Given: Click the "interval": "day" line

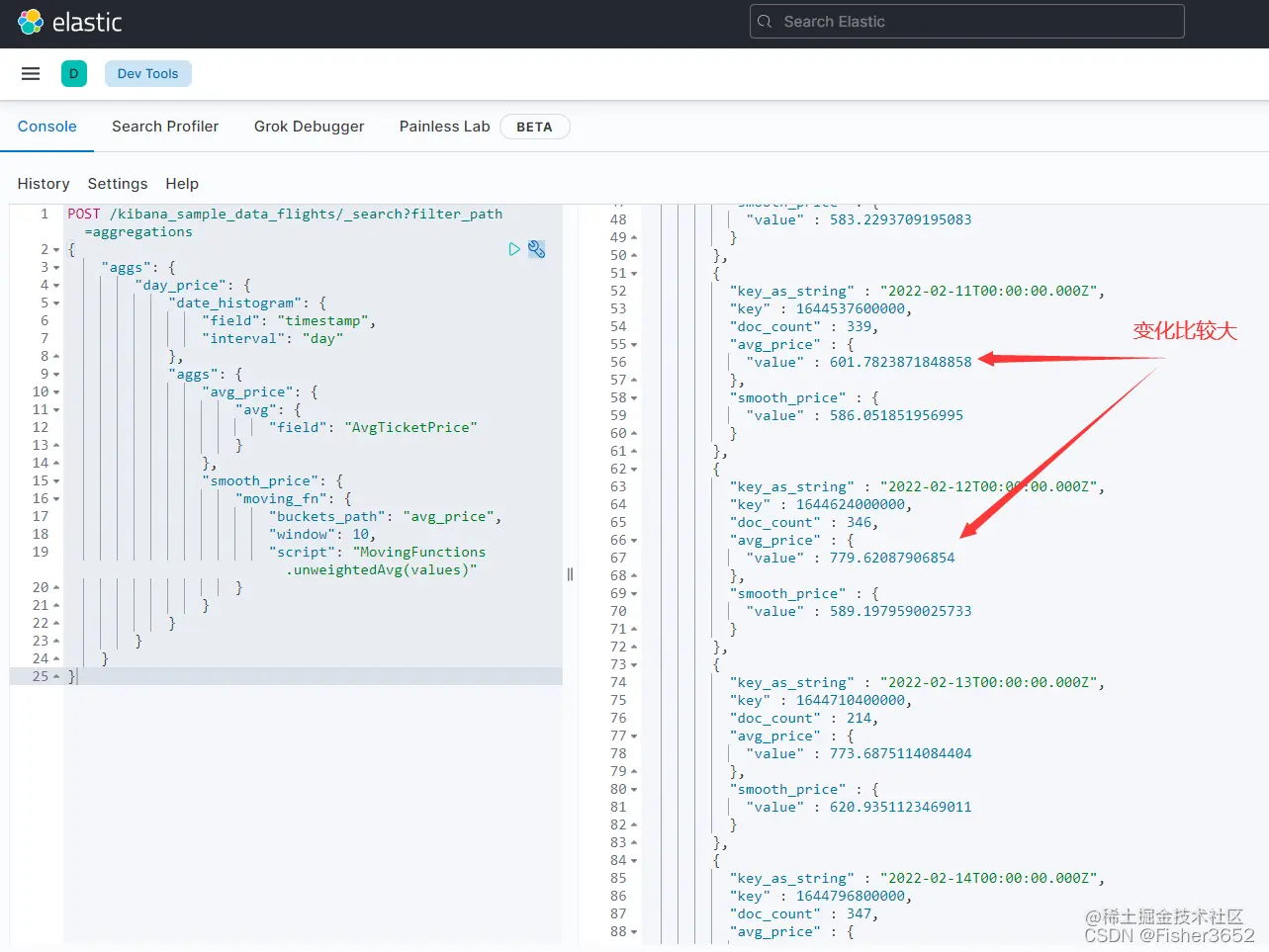Looking at the screenshot, I should (273, 338).
